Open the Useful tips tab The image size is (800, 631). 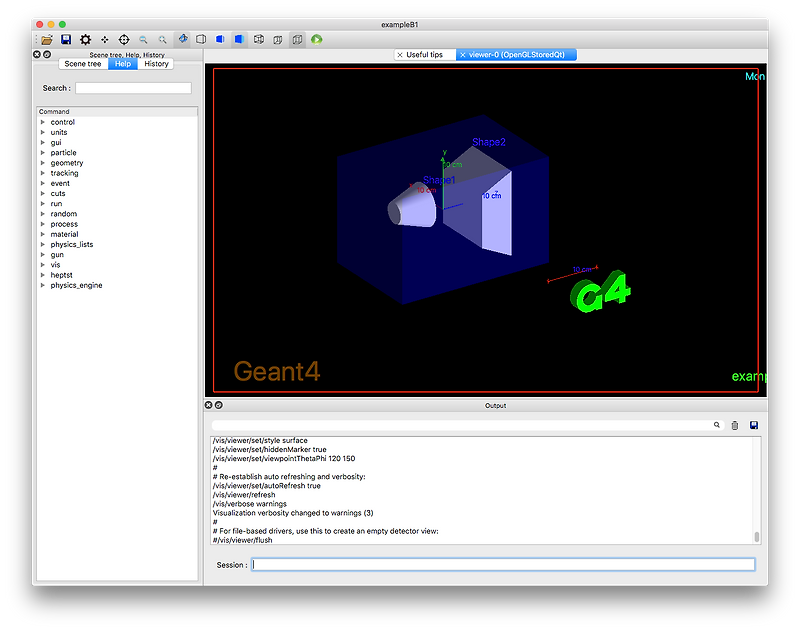point(424,55)
